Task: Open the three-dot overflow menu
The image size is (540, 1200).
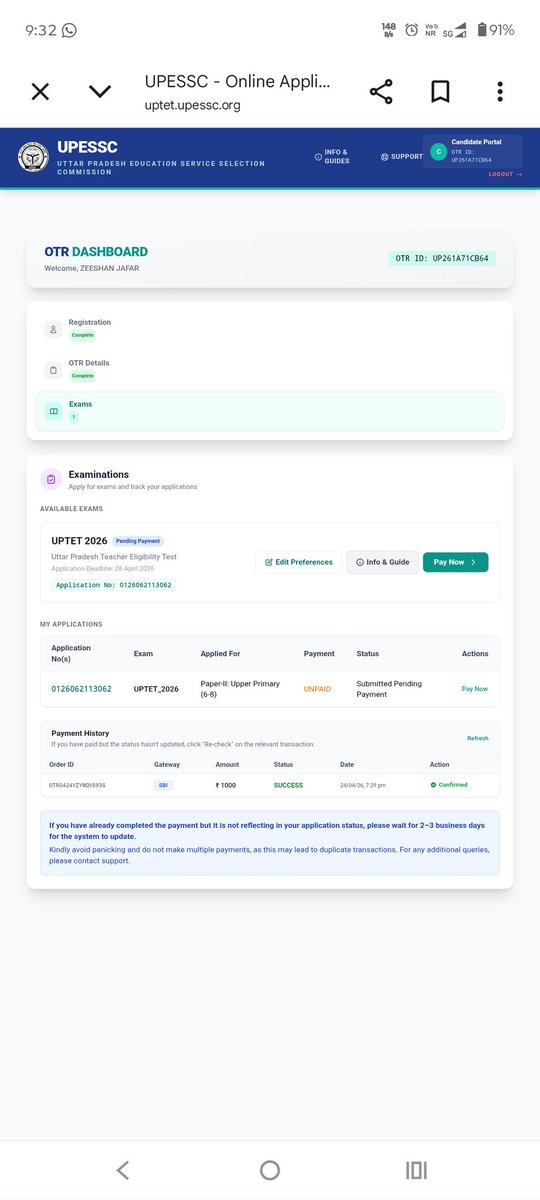Action: (500, 92)
